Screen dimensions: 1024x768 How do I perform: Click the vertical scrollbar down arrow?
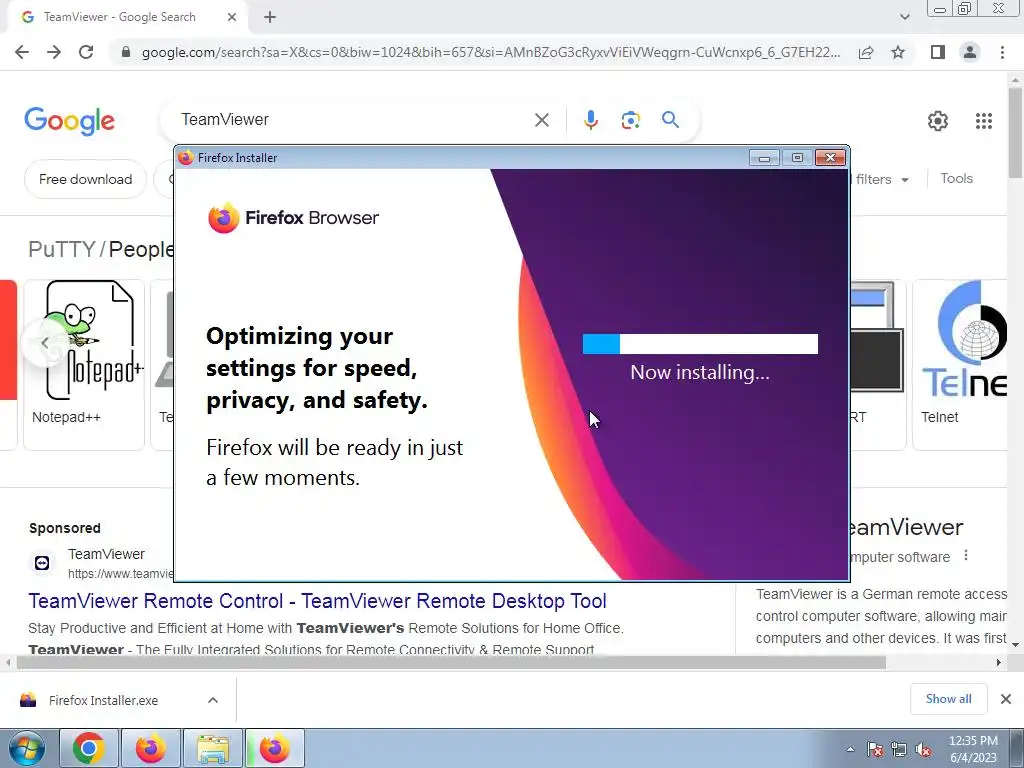pyautogui.click(x=1016, y=645)
